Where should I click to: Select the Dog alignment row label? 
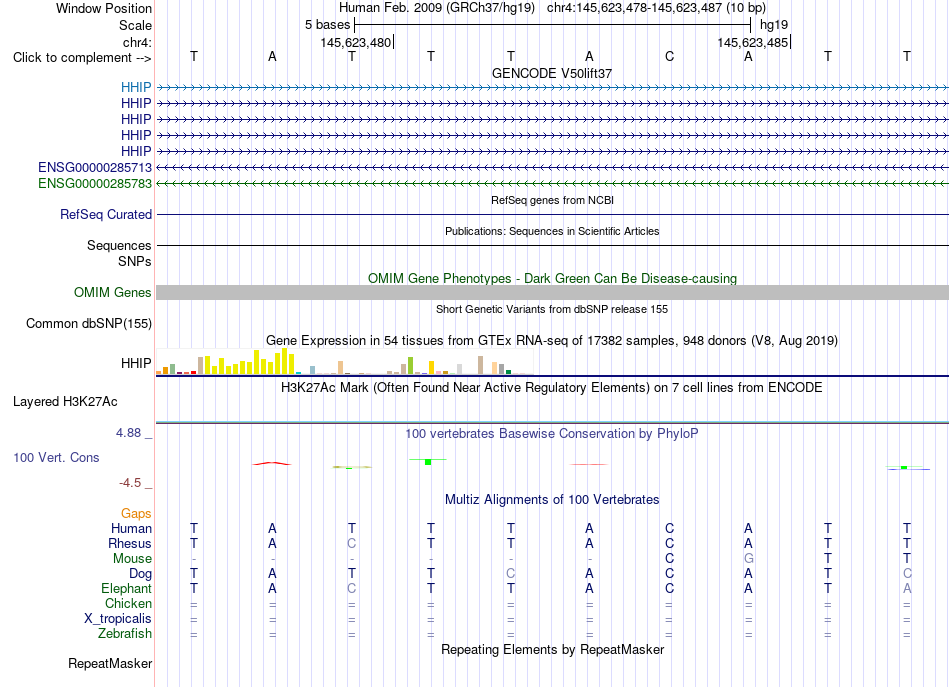pos(140,574)
